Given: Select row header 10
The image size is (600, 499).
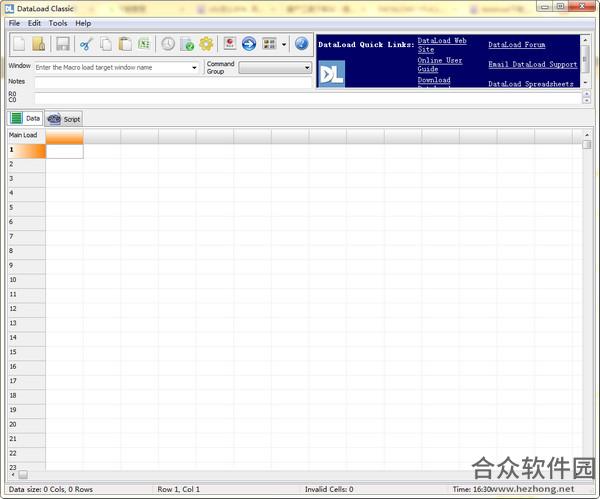Looking at the screenshot, I should pos(26,280).
